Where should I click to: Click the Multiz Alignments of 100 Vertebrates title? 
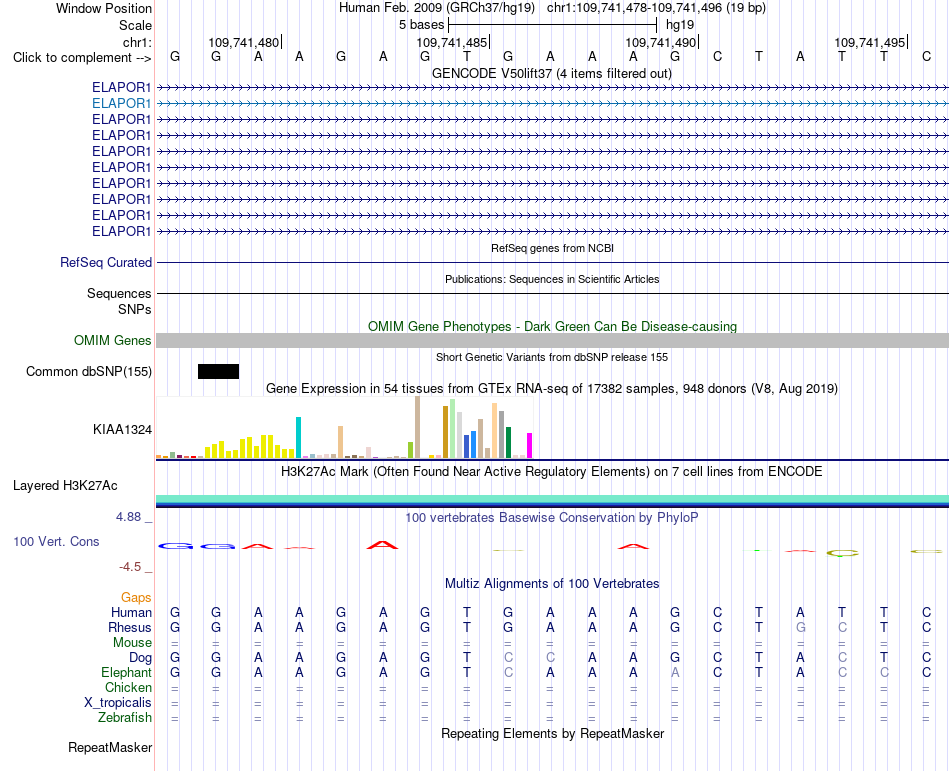[552, 583]
